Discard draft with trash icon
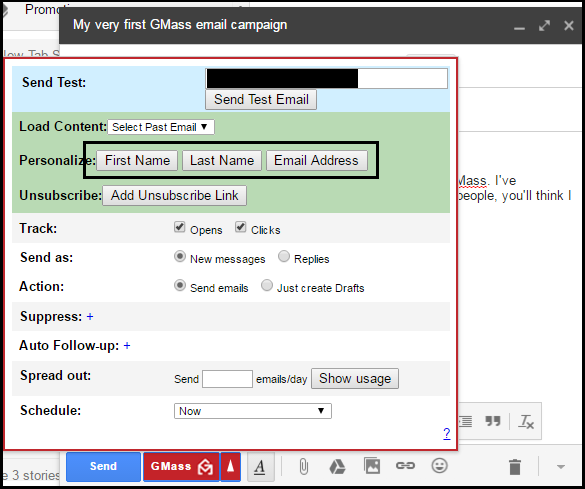Viewport: 585px width, 489px height. (x=515, y=467)
